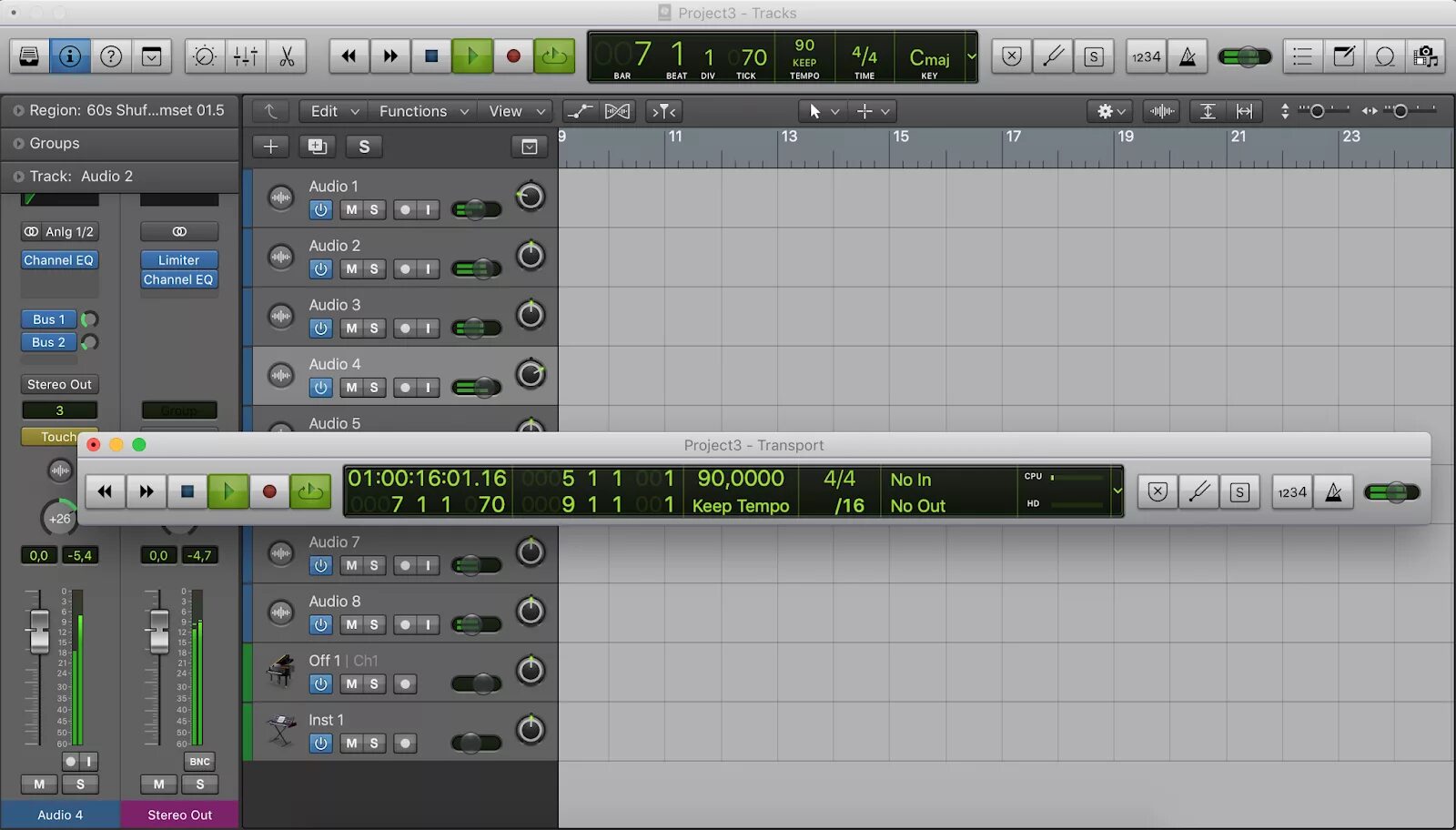Open Quick Help question mark button
Screen dimensions: 1456x830
[x=111, y=56]
